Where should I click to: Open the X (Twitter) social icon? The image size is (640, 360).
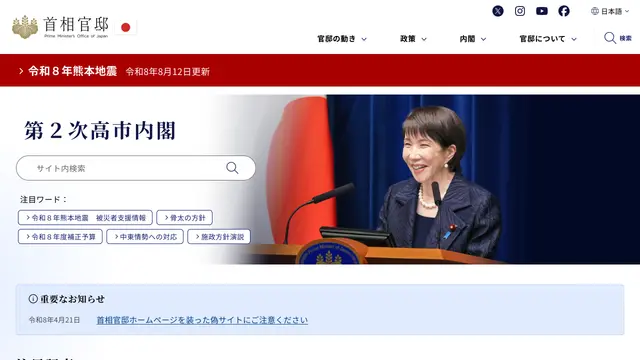coord(498,11)
